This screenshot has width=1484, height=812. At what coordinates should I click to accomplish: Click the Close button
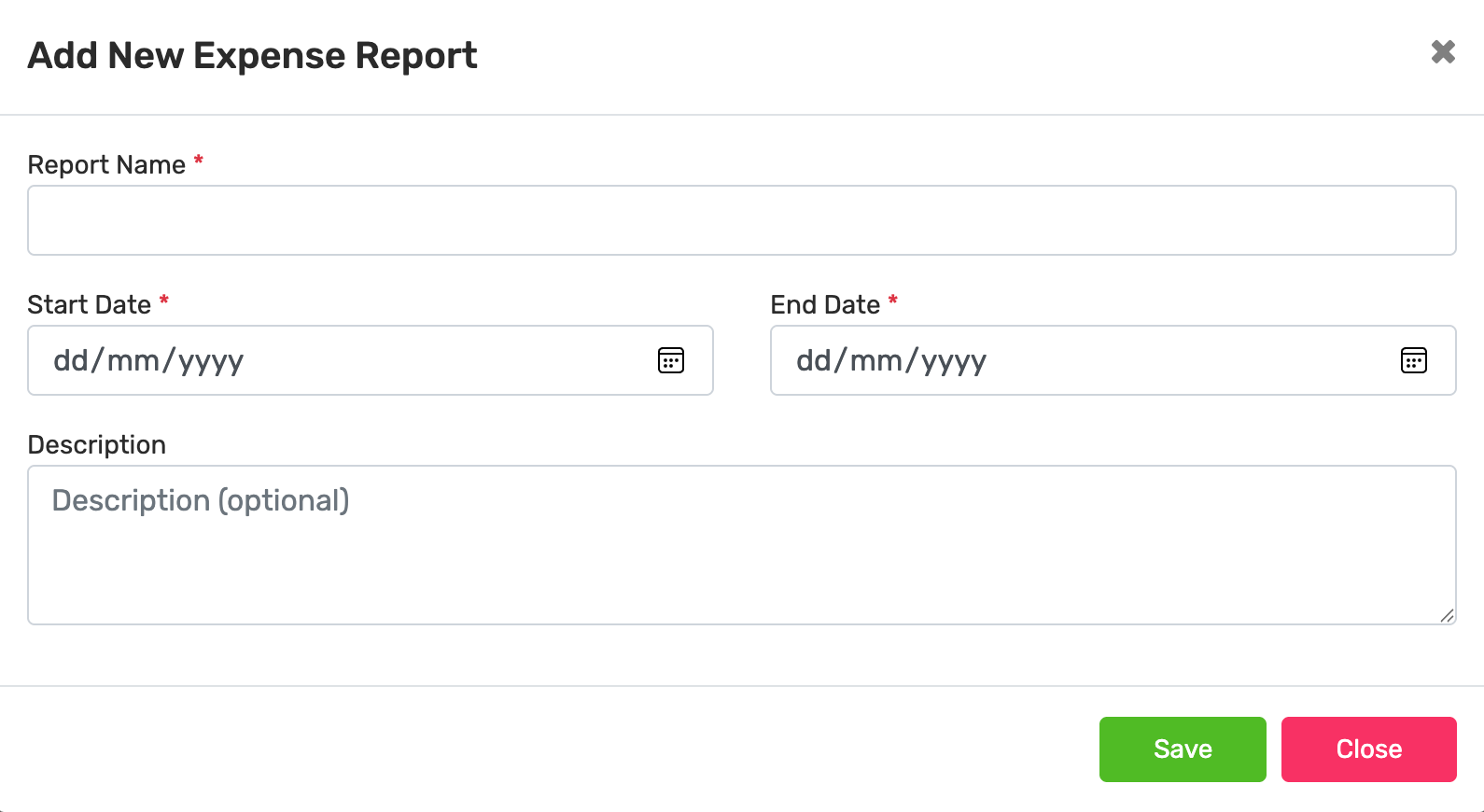tap(1368, 749)
